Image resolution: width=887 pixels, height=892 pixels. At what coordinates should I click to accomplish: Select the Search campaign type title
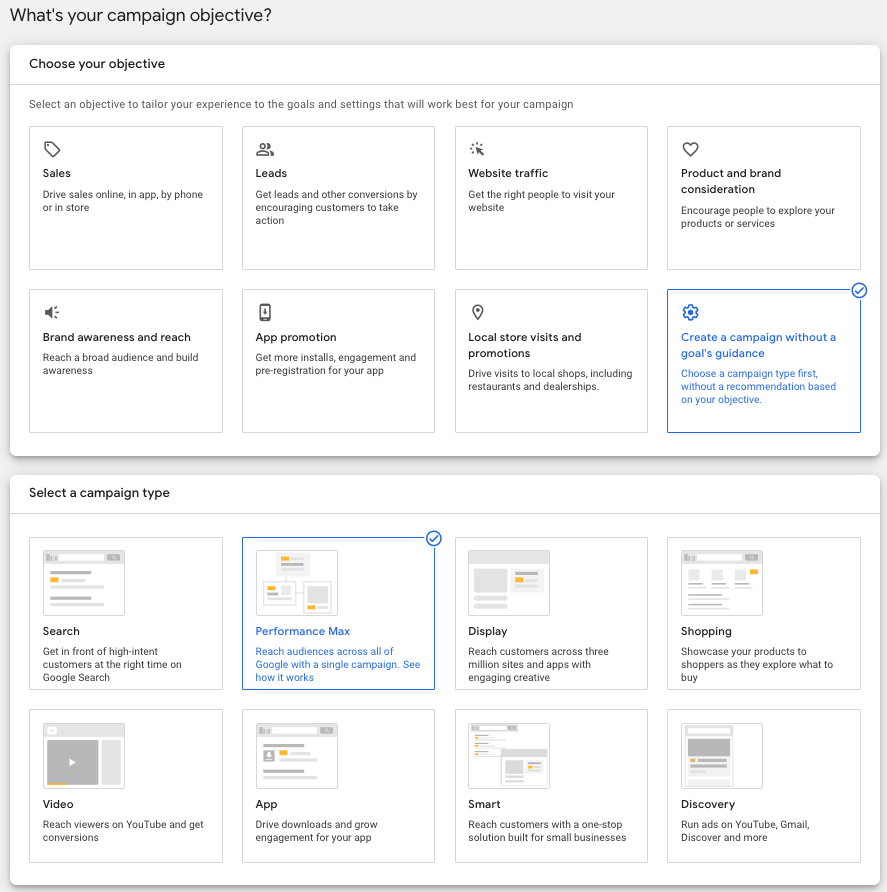61,631
